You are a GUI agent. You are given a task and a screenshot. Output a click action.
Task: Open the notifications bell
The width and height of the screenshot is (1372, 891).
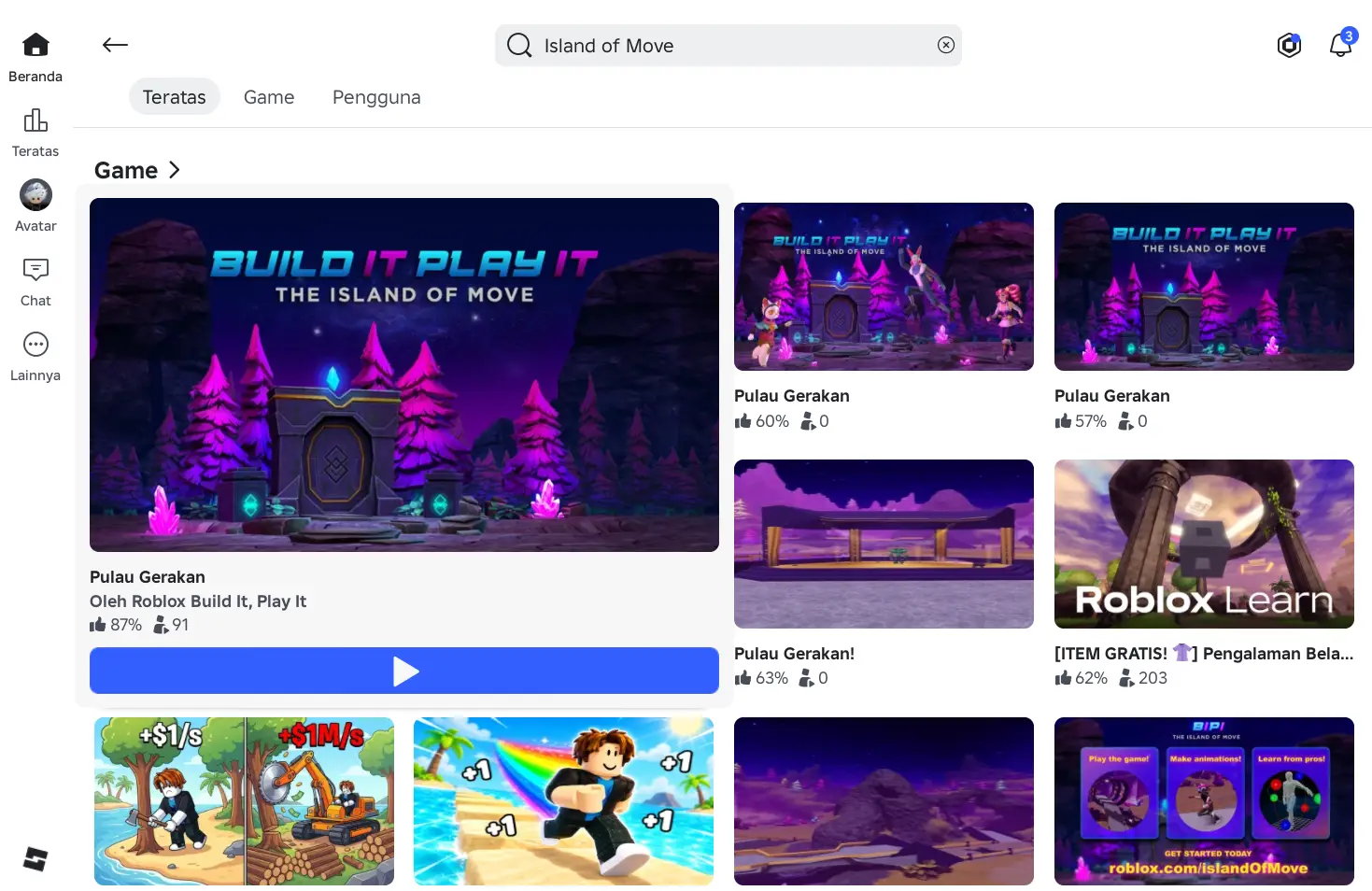[1341, 45]
